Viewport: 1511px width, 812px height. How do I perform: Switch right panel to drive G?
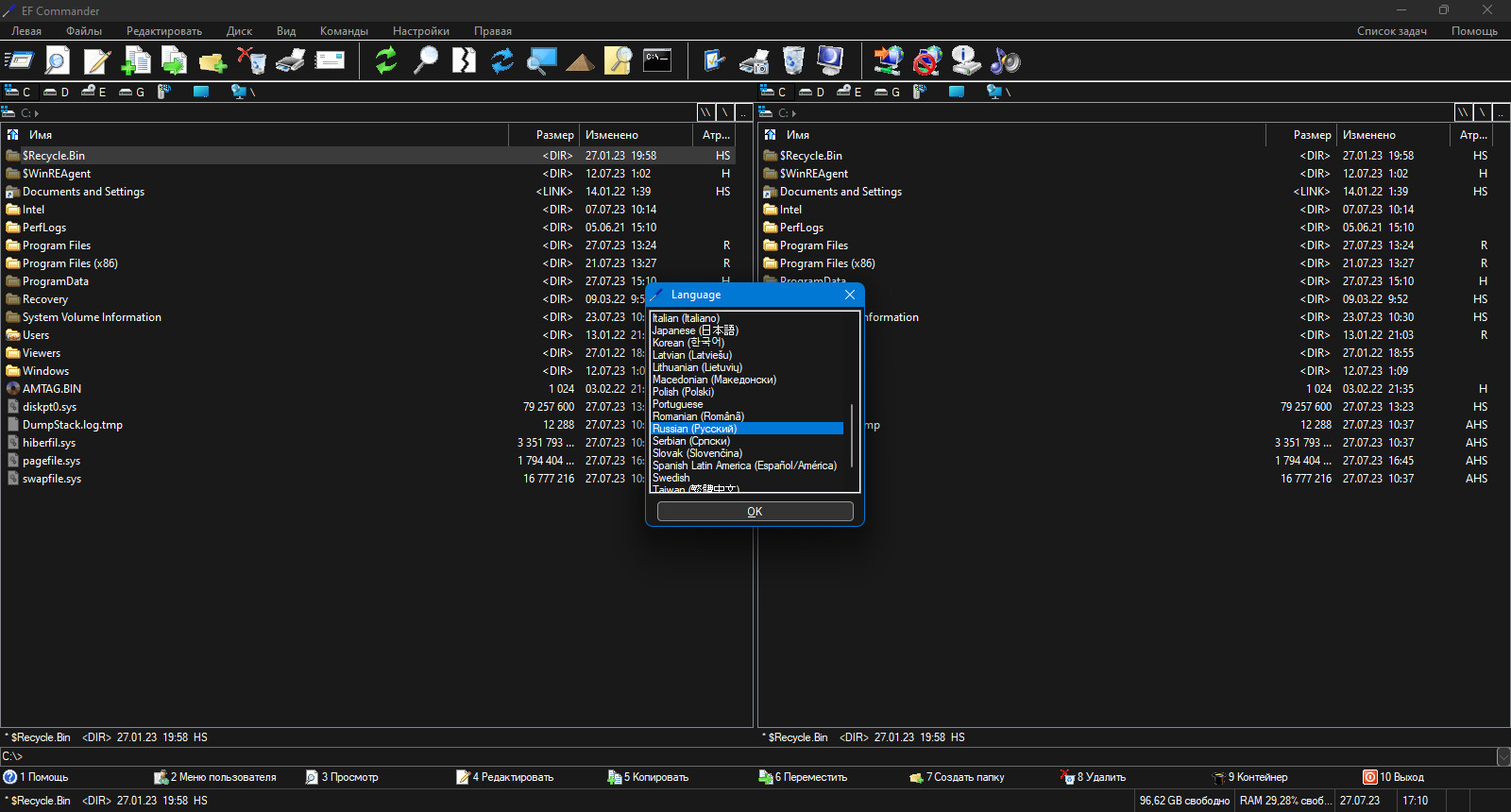(x=888, y=92)
